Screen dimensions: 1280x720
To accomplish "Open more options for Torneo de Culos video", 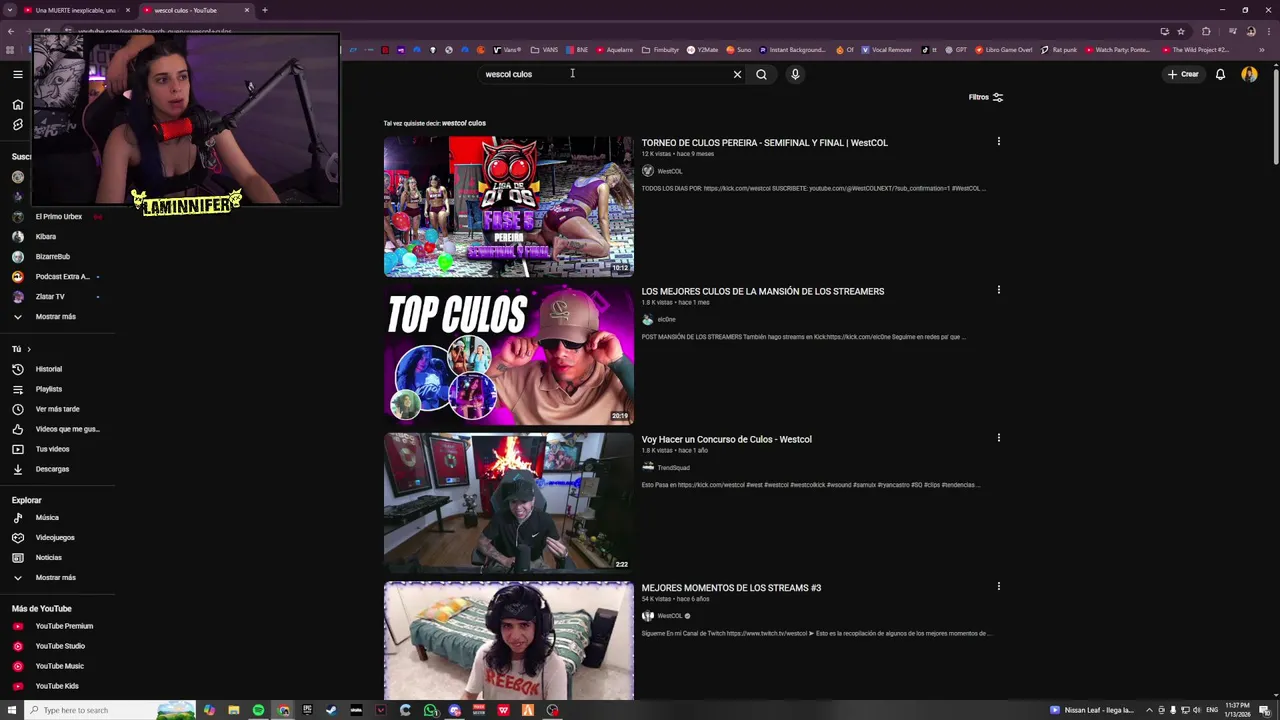I will [998, 141].
